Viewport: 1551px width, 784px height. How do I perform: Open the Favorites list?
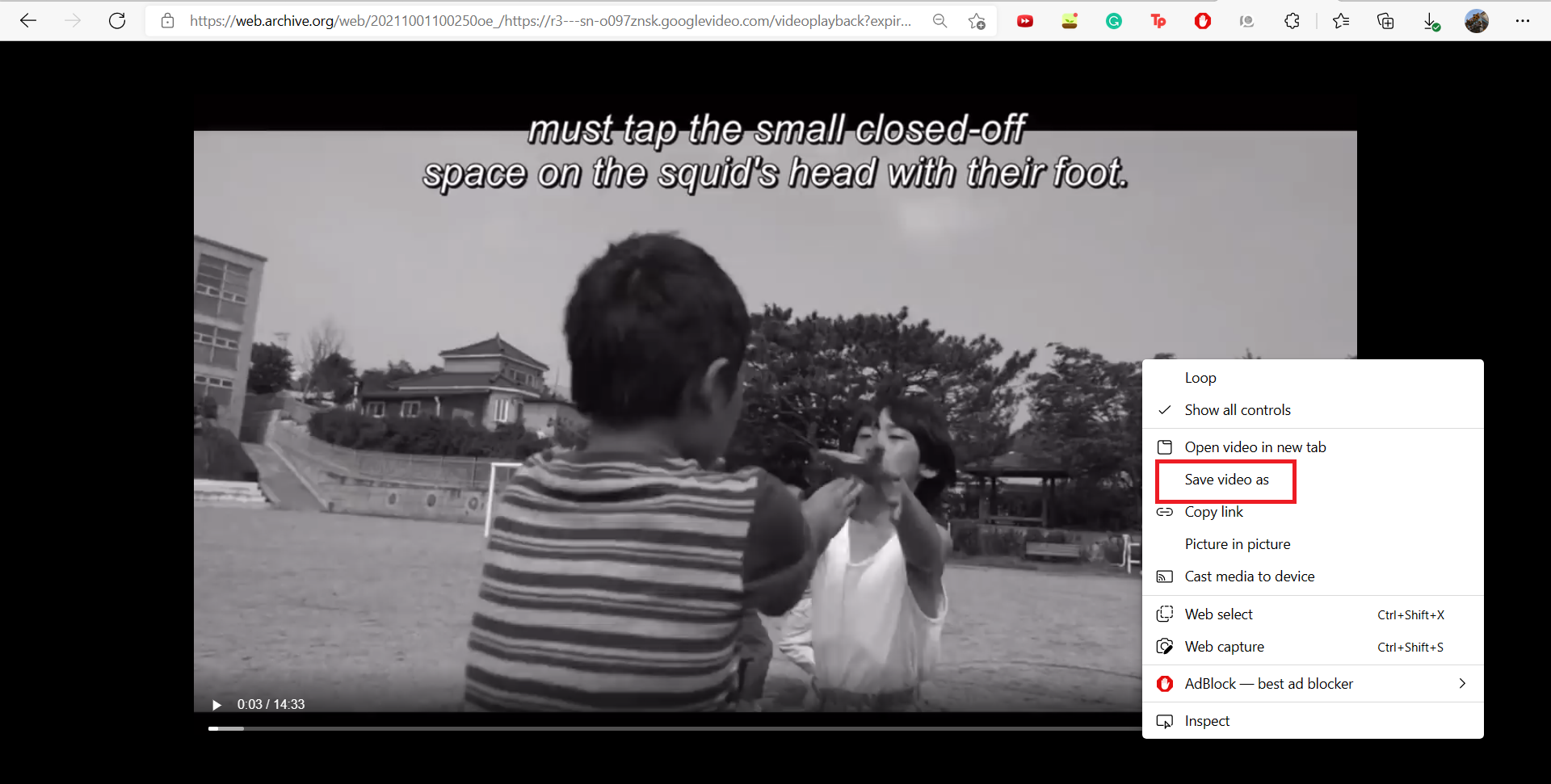[1341, 21]
